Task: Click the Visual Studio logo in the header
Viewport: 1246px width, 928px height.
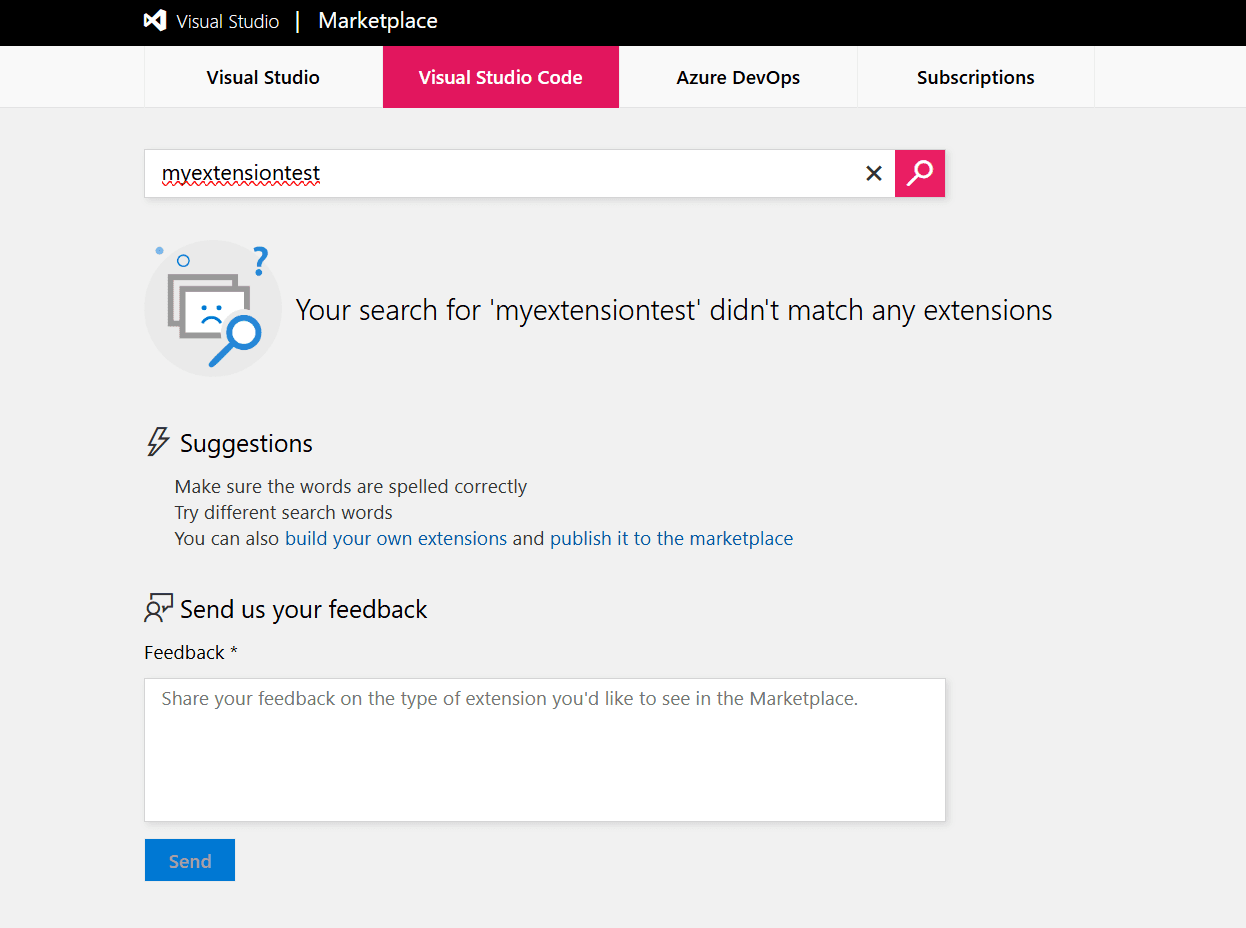Action: [156, 21]
